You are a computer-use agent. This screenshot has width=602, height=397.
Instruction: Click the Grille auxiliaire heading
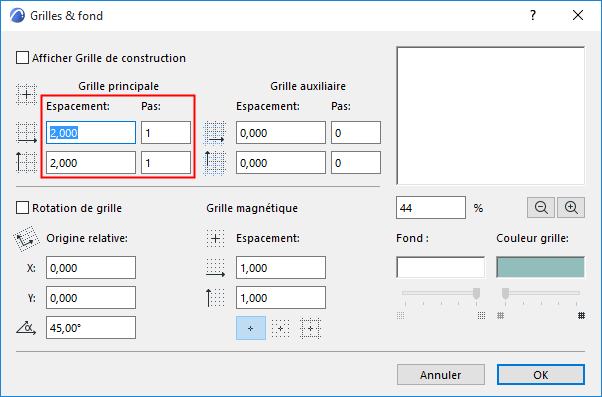308,86
